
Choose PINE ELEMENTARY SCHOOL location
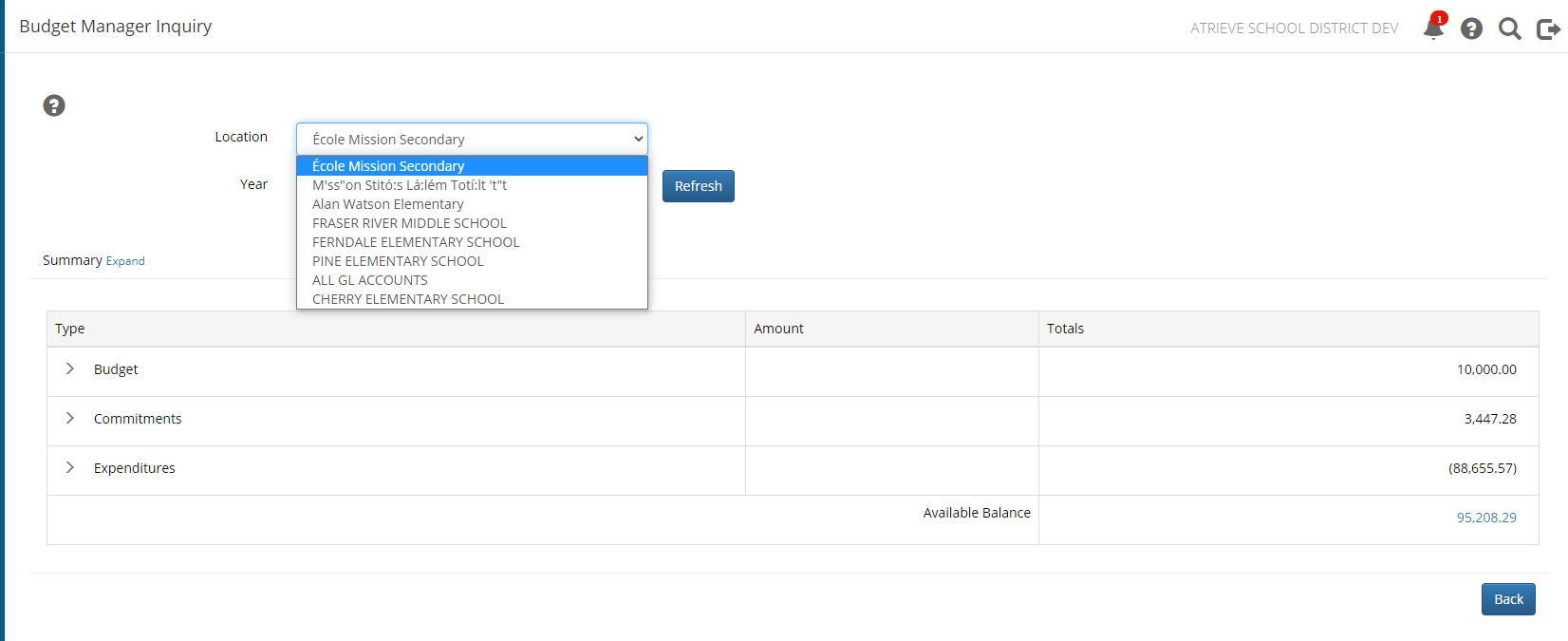tap(398, 261)
